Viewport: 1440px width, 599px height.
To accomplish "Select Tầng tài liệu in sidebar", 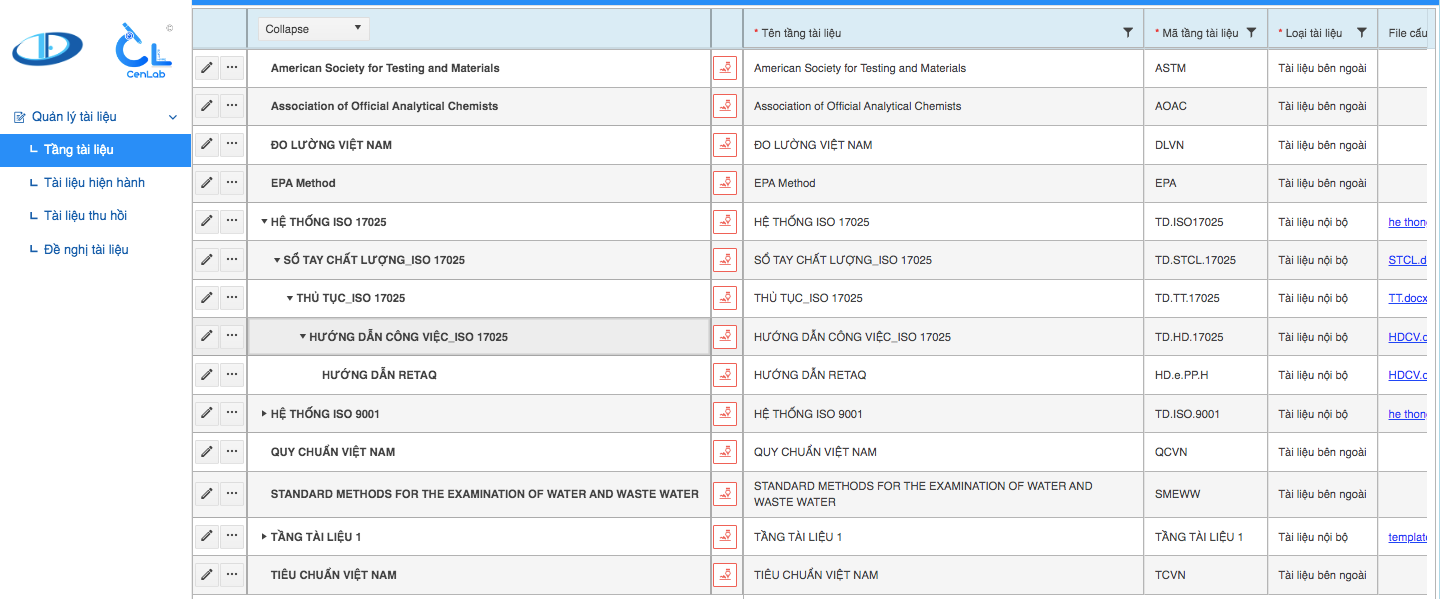I will point(95,150).
